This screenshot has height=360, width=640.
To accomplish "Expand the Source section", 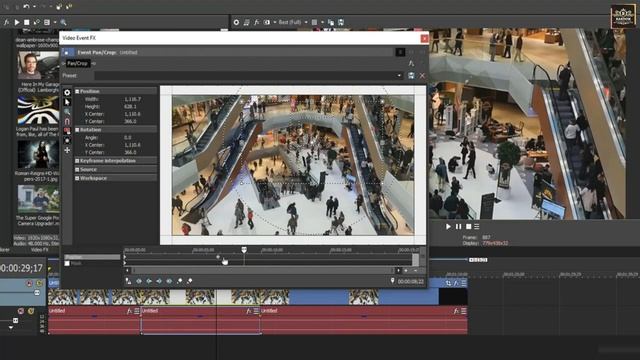I will coord(77,169).
